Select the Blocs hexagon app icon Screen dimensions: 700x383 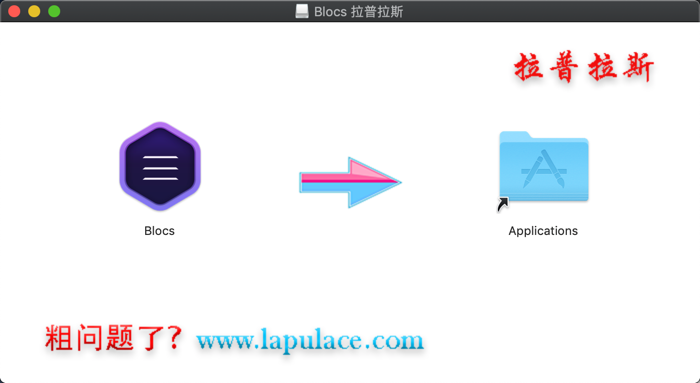pos(160,166)
